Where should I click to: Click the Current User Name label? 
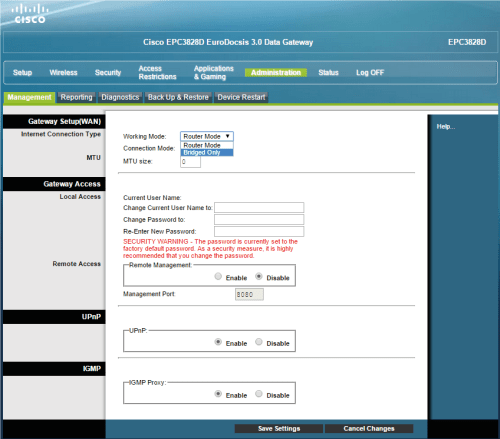(x=152, y=198)
